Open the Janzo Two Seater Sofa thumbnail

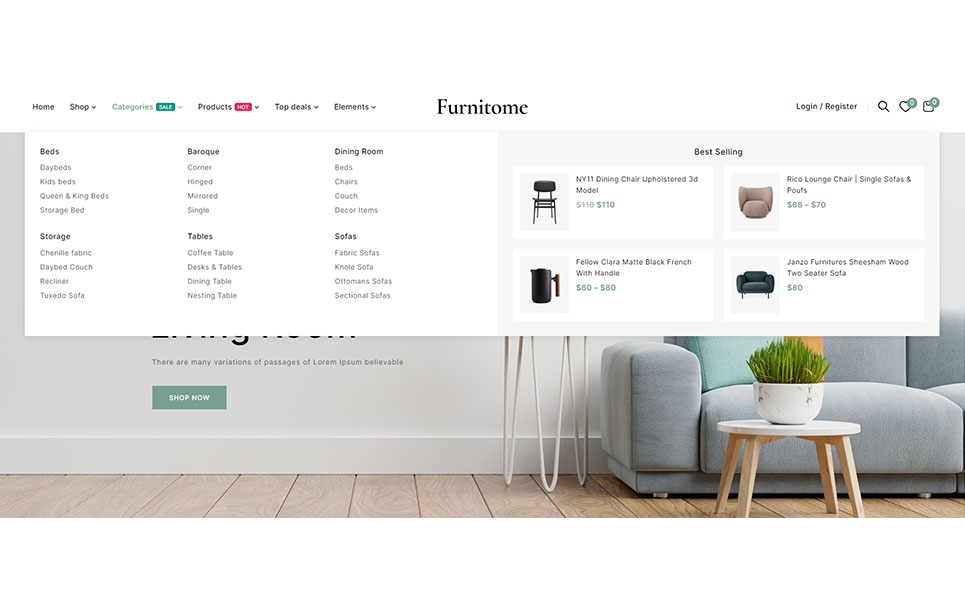(755, 285)
